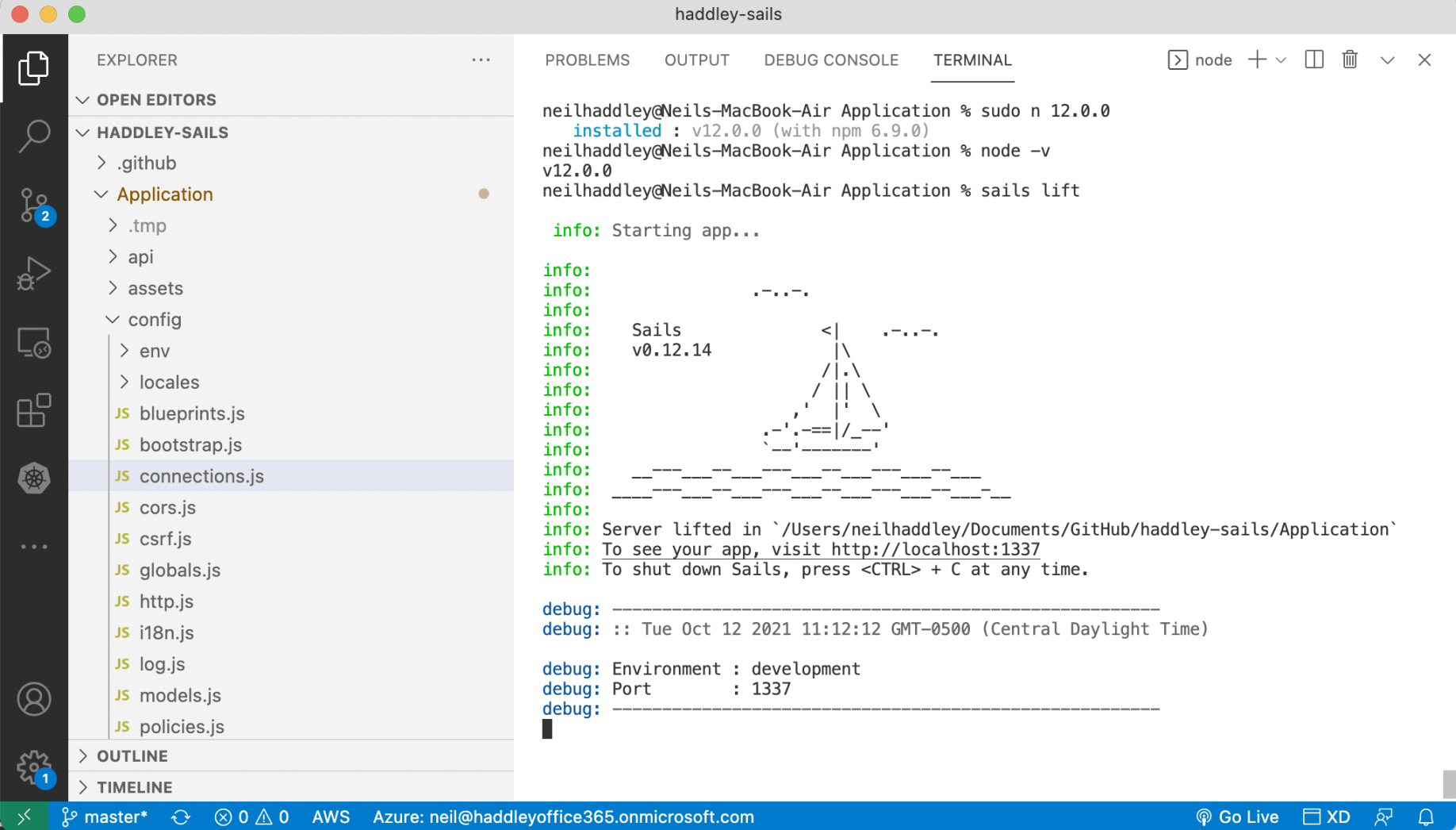Click the master* branch button
Screen dimensions: 1456x830
pyautogui.click(x=105, y=817)
